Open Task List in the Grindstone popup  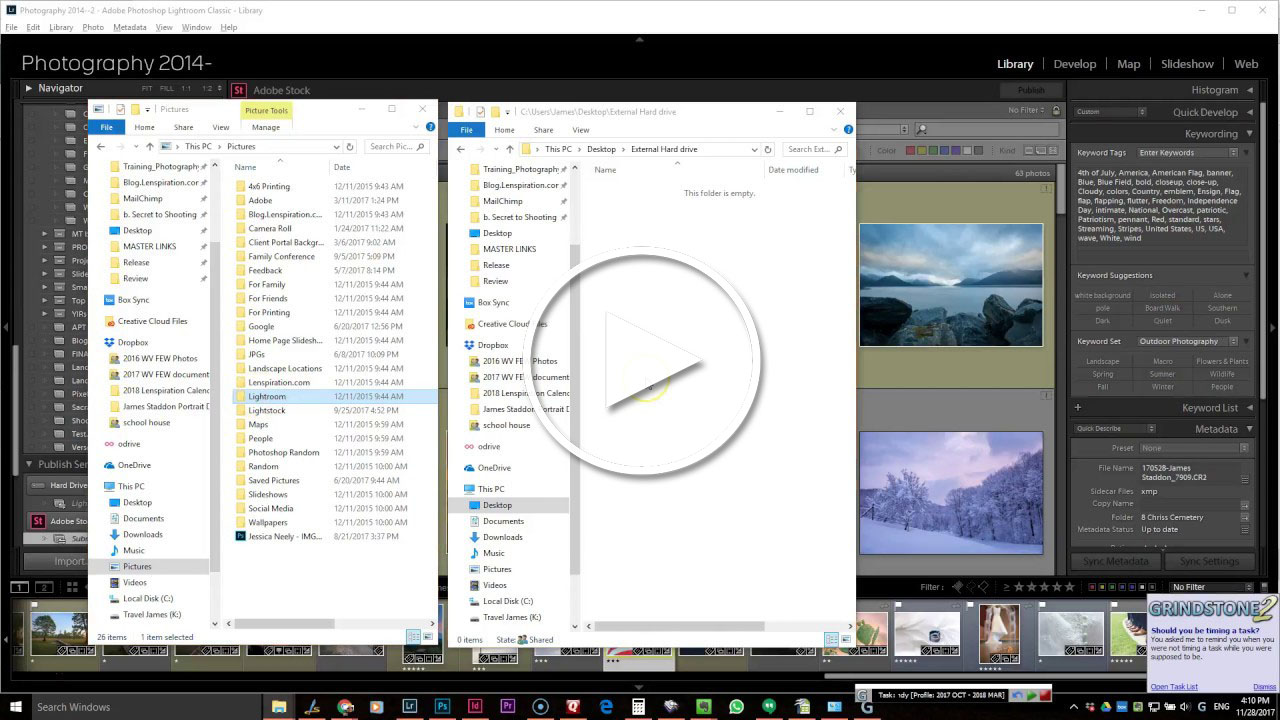tap(1173, 686)
